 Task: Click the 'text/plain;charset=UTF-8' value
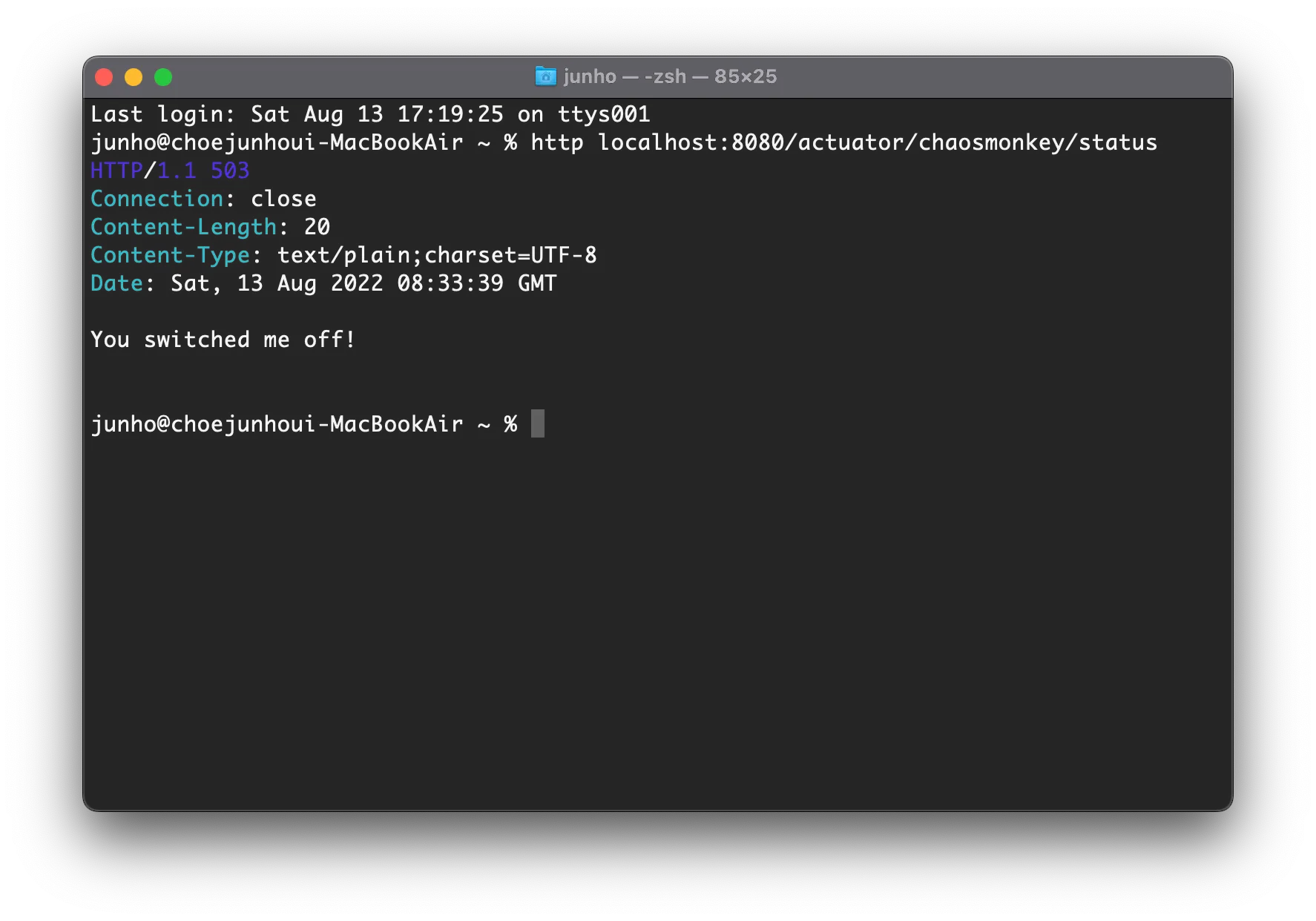pyautogui.click(x=437, y=255)
